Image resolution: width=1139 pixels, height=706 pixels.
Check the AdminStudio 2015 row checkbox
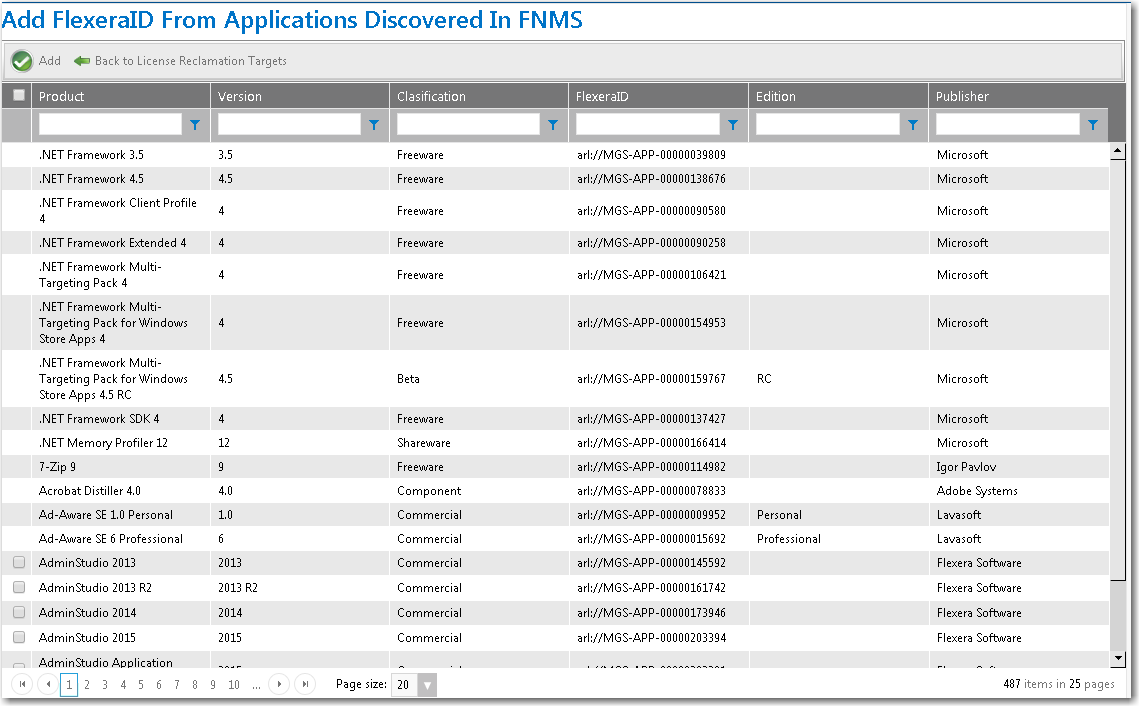[x=17, y=637]
